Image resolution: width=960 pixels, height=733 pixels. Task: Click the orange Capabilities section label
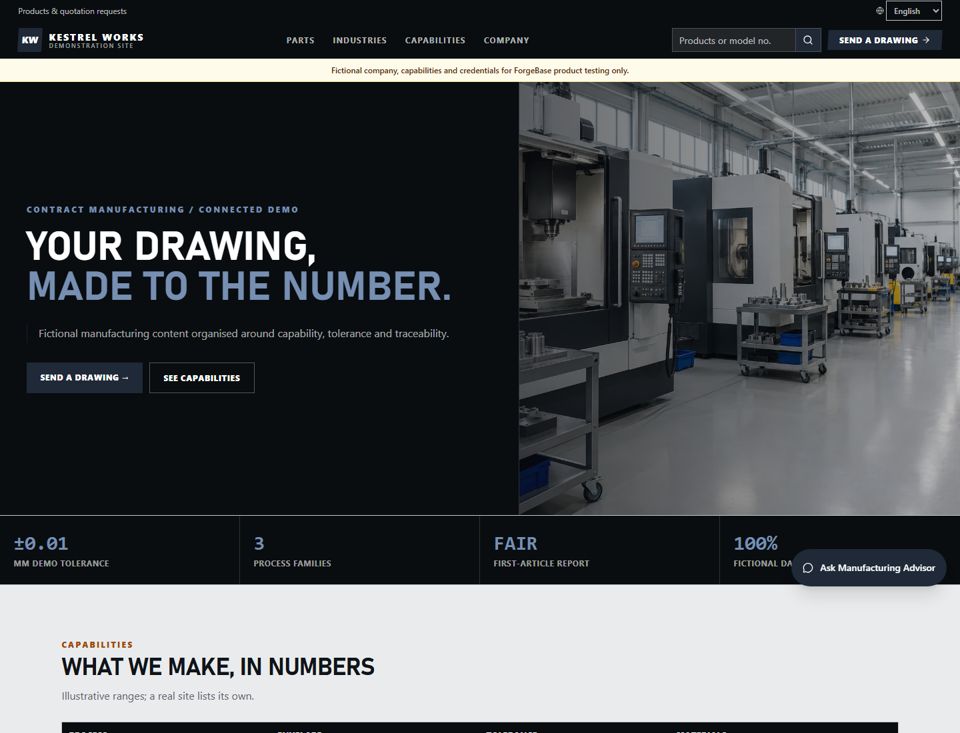click(97, 645)
